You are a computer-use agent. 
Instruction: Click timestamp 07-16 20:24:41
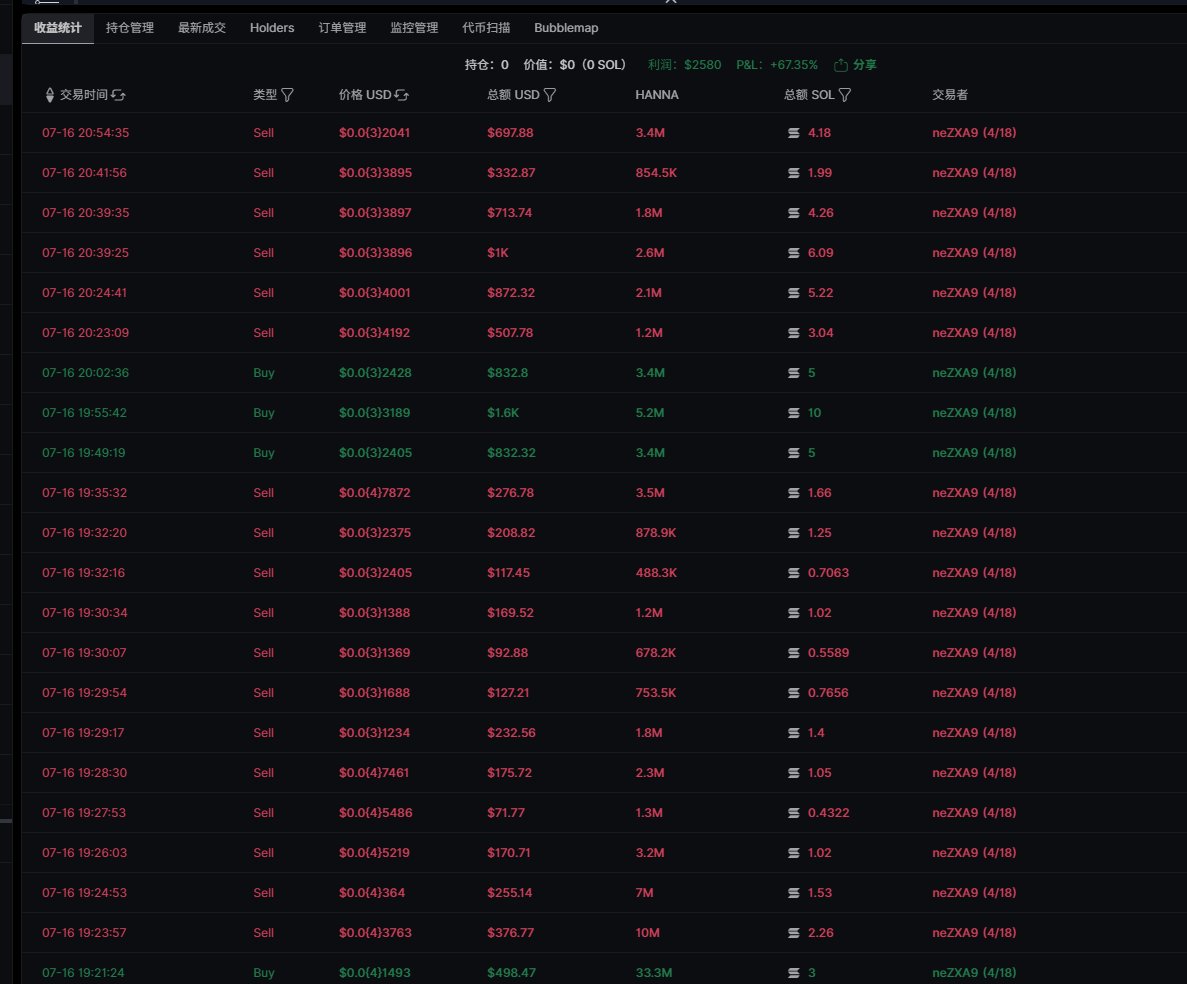click(84, 293)
